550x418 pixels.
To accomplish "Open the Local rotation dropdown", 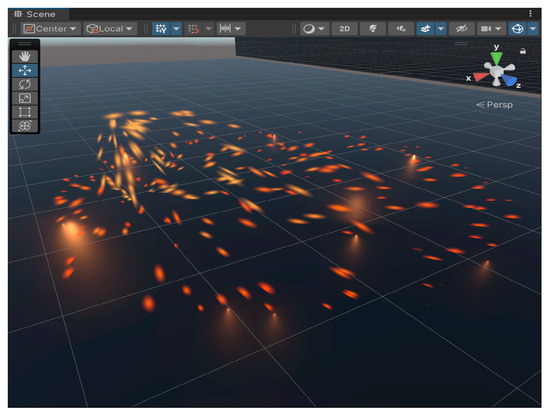I will click(109, 29).
